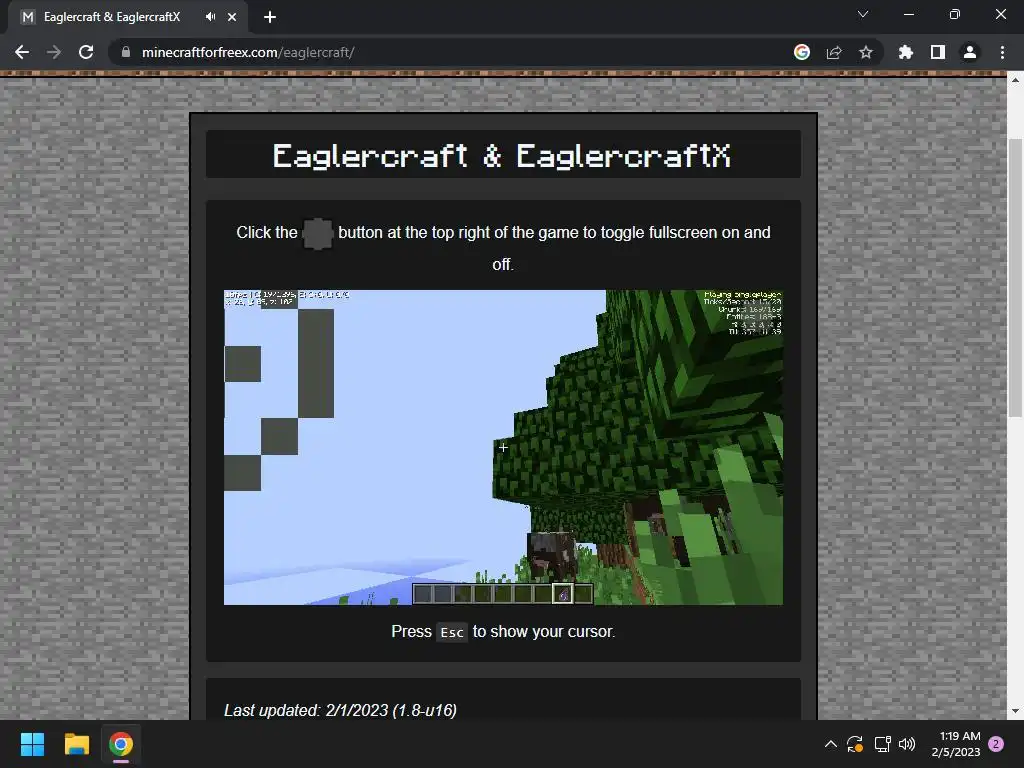Open the Windows Start menu
Viewport: 1024px width, 768px height.
click(32, 744)
